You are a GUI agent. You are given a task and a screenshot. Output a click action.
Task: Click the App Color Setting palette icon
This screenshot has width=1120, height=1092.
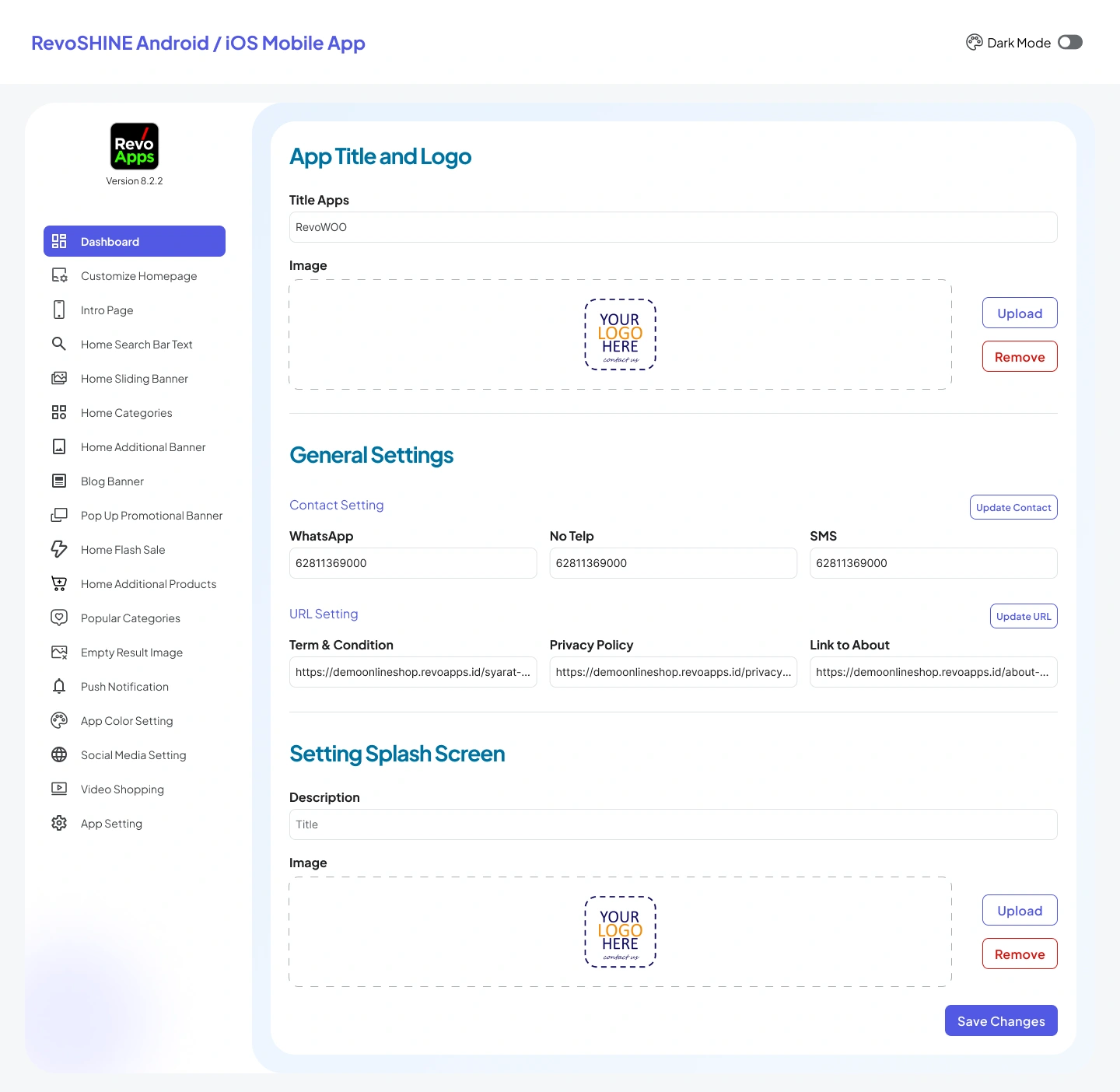59,720
